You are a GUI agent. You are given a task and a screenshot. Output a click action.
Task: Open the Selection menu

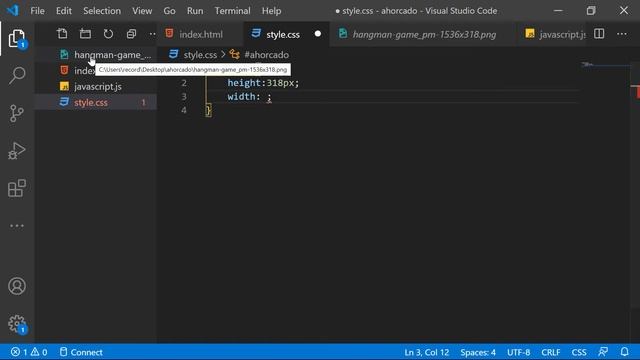coord(102,11)
